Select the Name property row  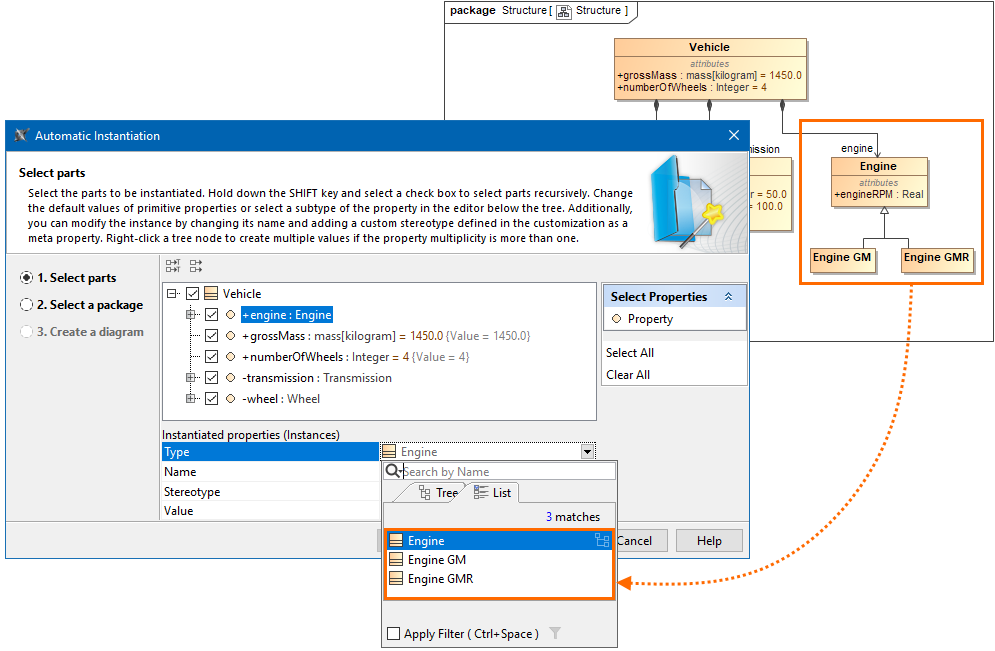pyautogui.click(x=270, y=471)
